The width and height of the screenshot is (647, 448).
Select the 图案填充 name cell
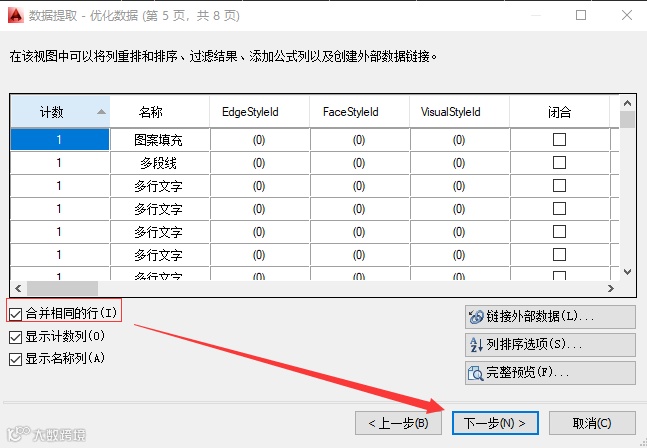[x=160, y=140]
